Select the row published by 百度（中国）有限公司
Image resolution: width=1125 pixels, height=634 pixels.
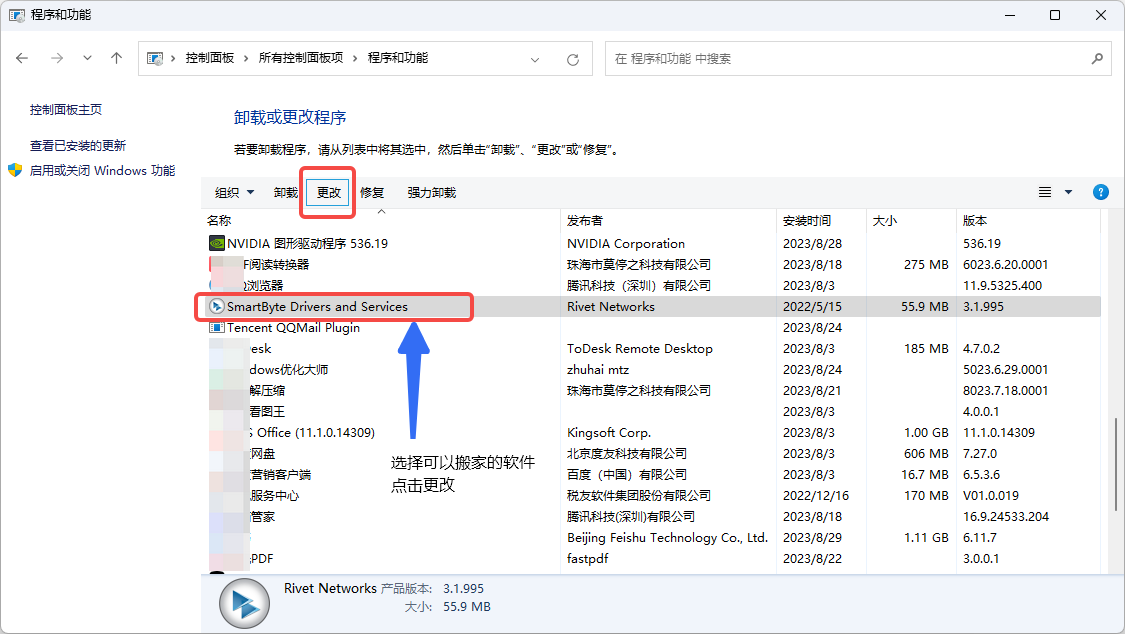tap(651, 474)
